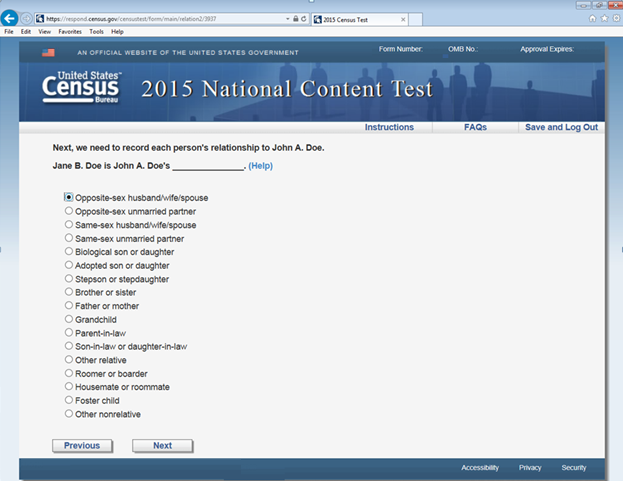Click the browser Back arrow button
626x482 pixels.
[x=9, y=18]
